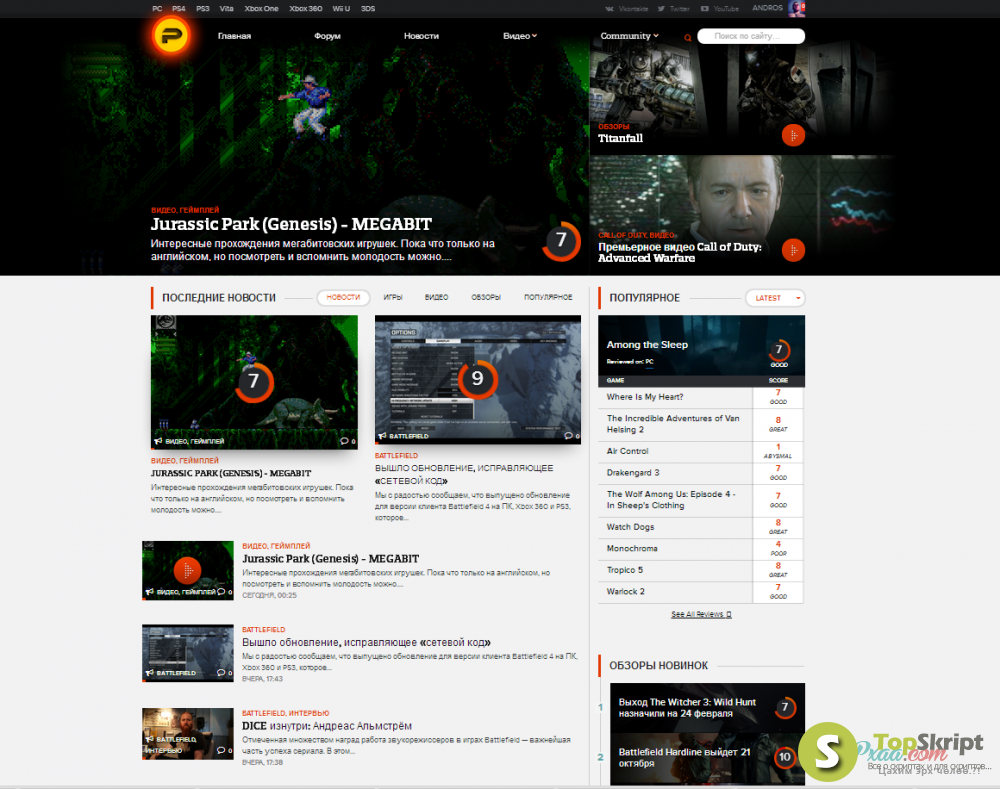
Task: Play the Call of Duty premiere video button
Action: (793, 250)
